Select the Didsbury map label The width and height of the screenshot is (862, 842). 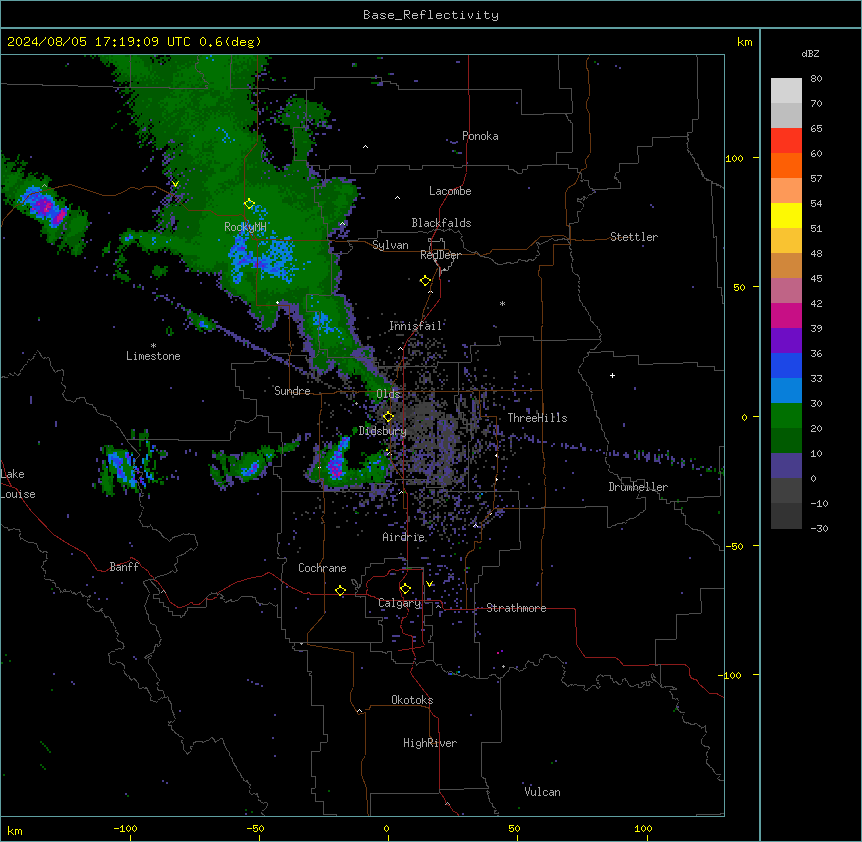click(383, 431)
